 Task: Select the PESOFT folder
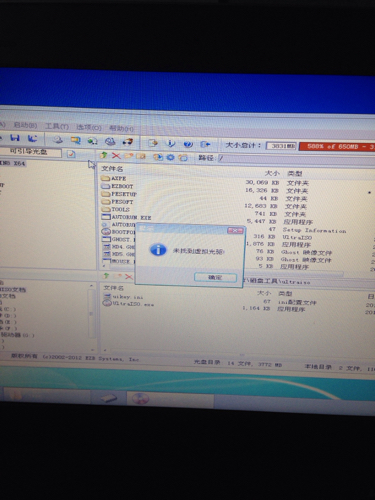point(117,202)
